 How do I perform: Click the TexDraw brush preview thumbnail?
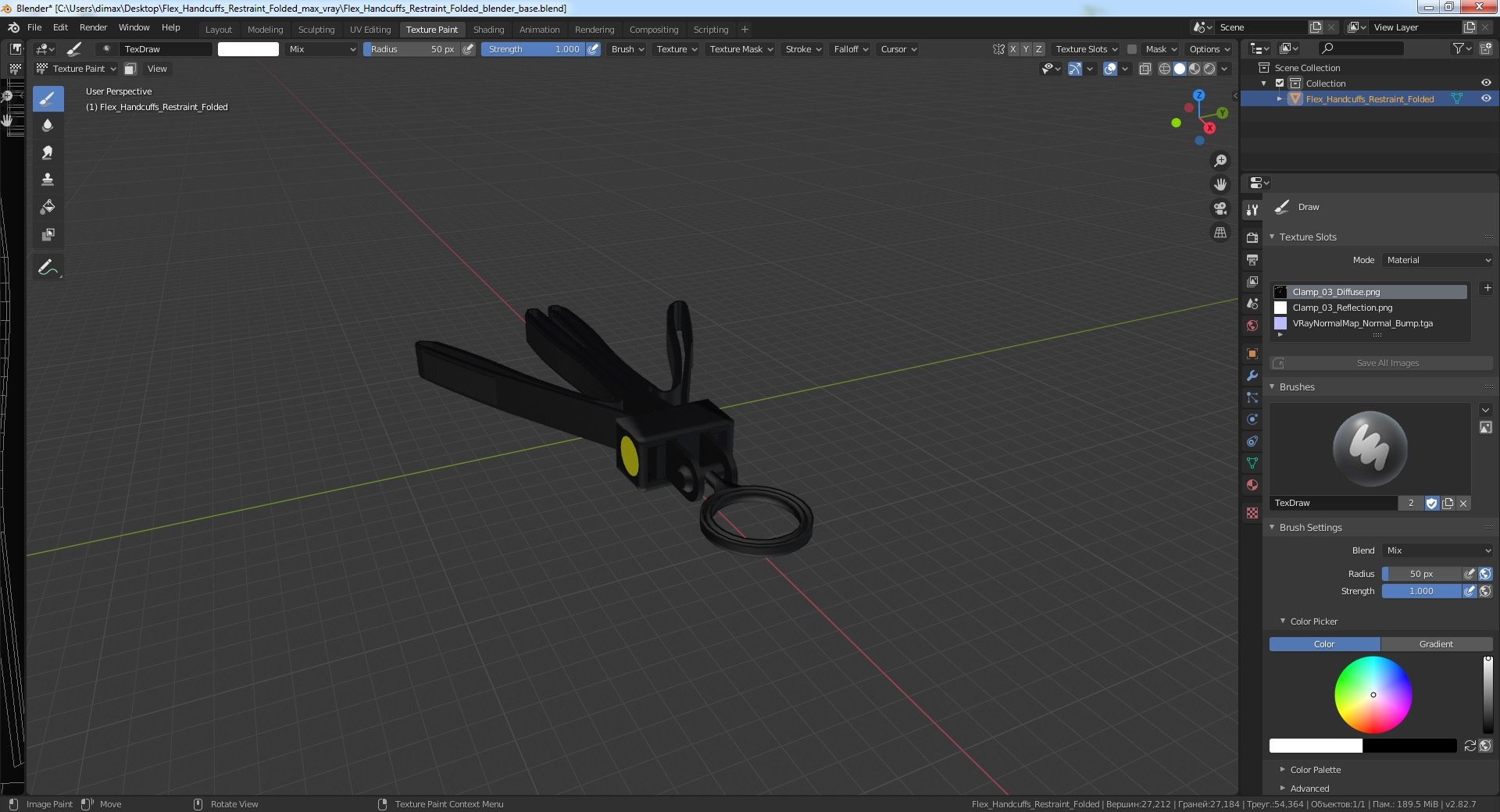click(1370, 449)
